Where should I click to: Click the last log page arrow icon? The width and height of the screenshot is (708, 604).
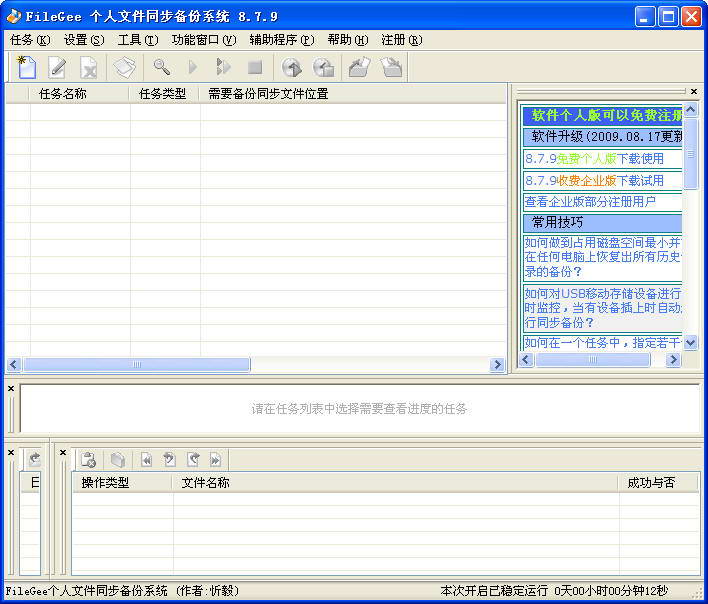215,460
